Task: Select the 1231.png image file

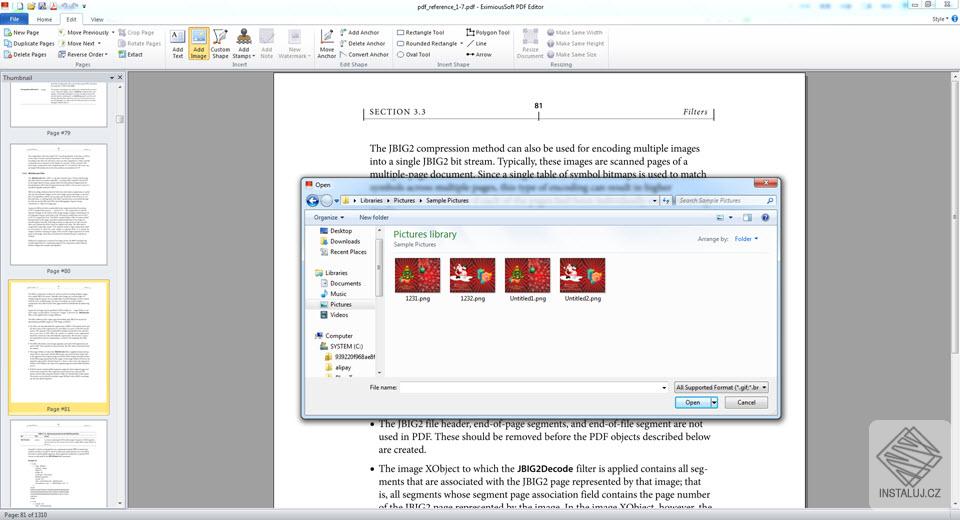Action: [x=418, y=280]
